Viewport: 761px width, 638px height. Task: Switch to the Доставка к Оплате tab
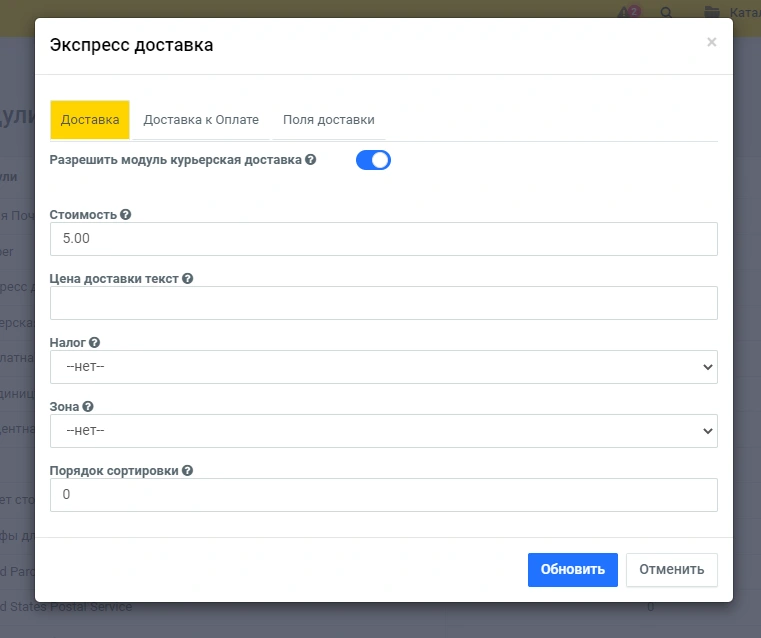click(201, 120)
